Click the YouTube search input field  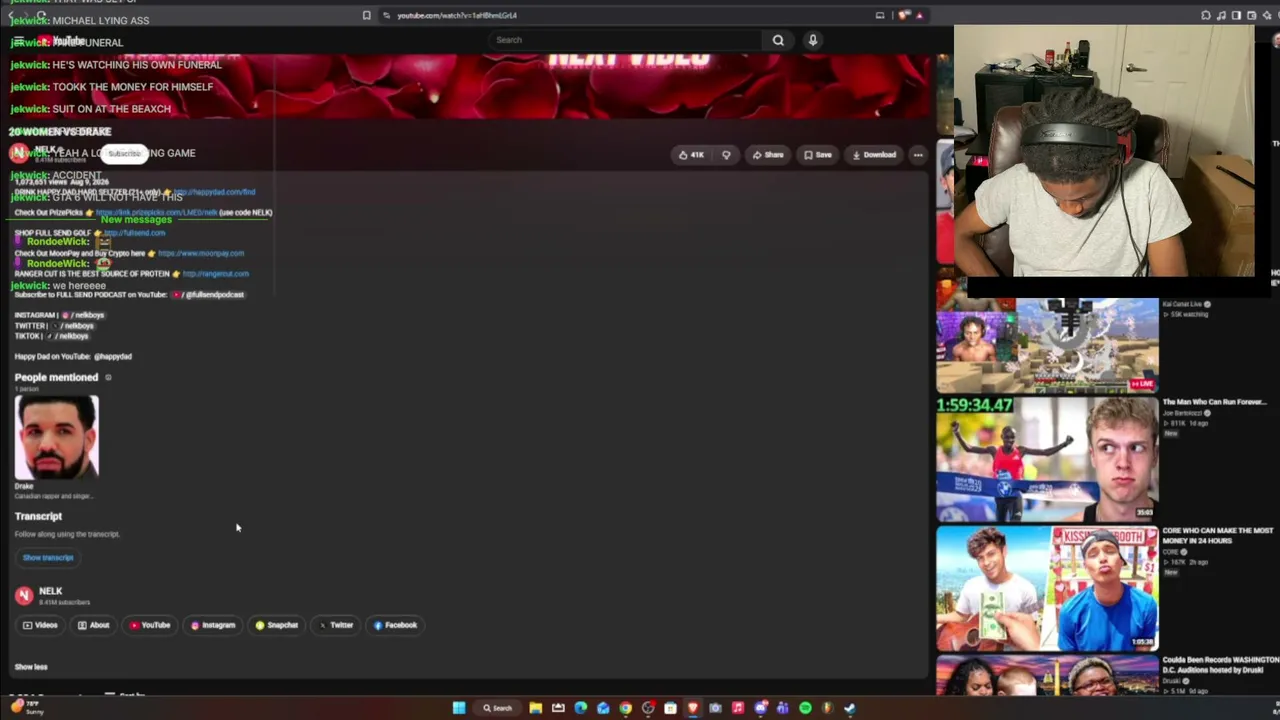(625, 40)
